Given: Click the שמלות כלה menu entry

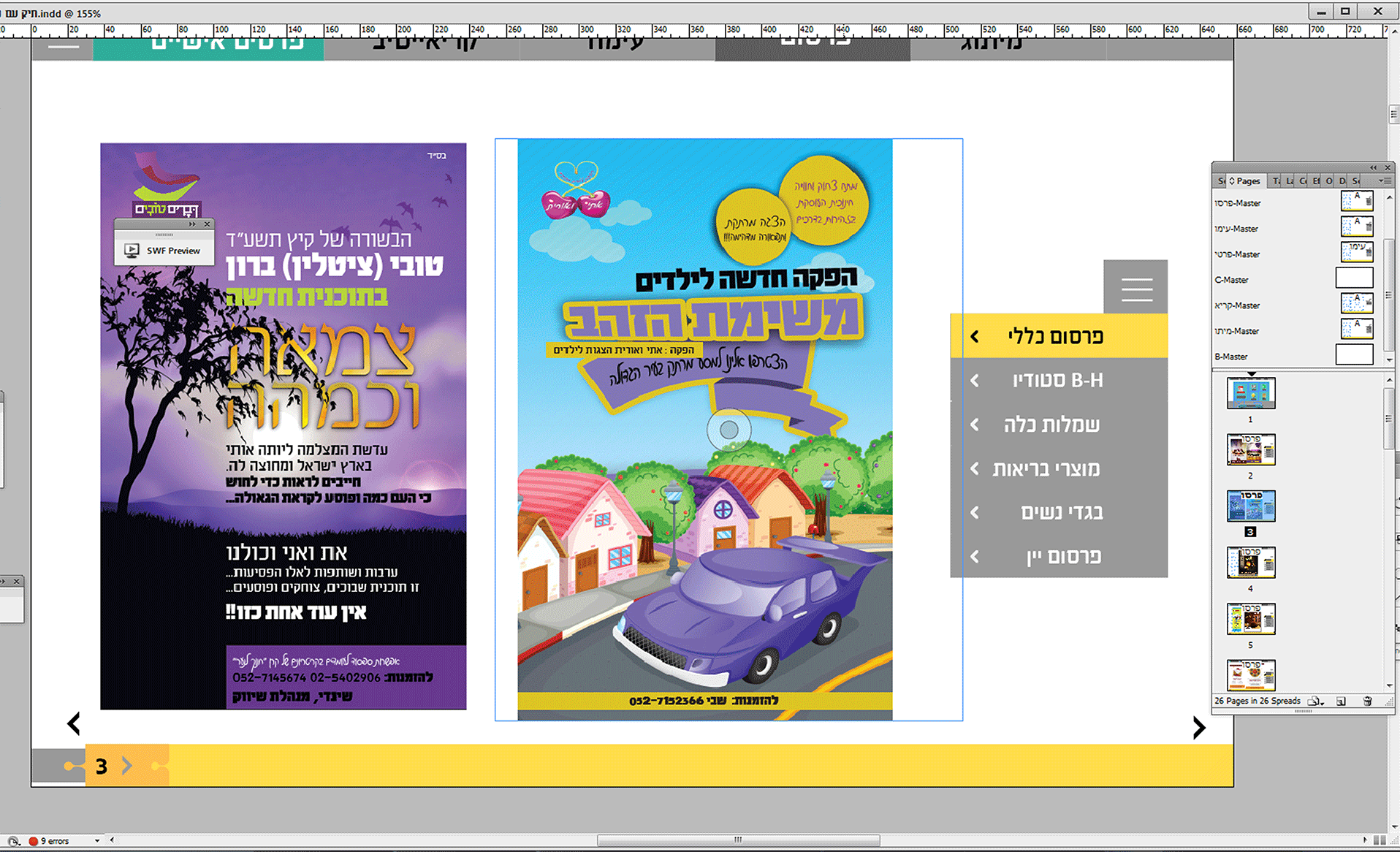Looking at the screenshot, I should (1059, 424).
